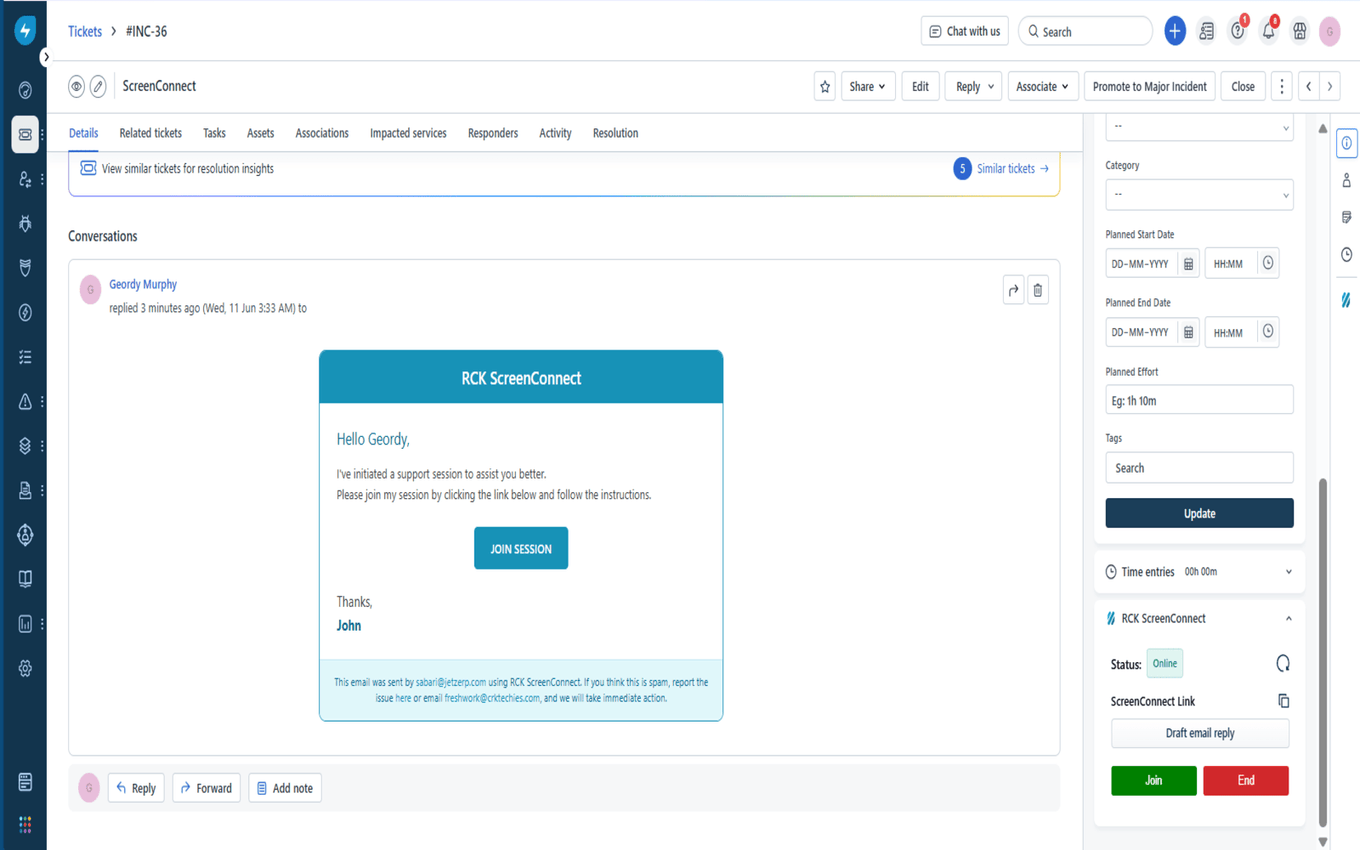Screen dimensions: 1360x850
Task: Click the blue plus create-new icon
Action: pyautogui.click(x=1175, y=31)
